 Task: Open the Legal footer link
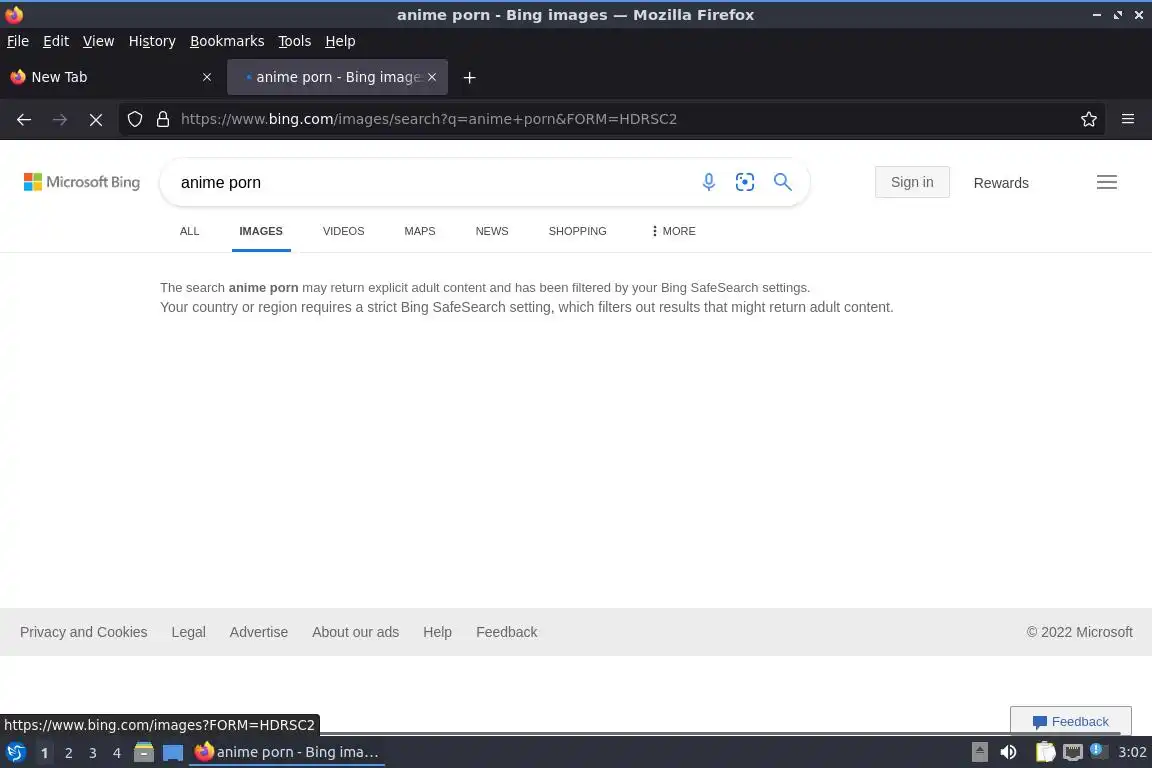(x=188, y=632)
